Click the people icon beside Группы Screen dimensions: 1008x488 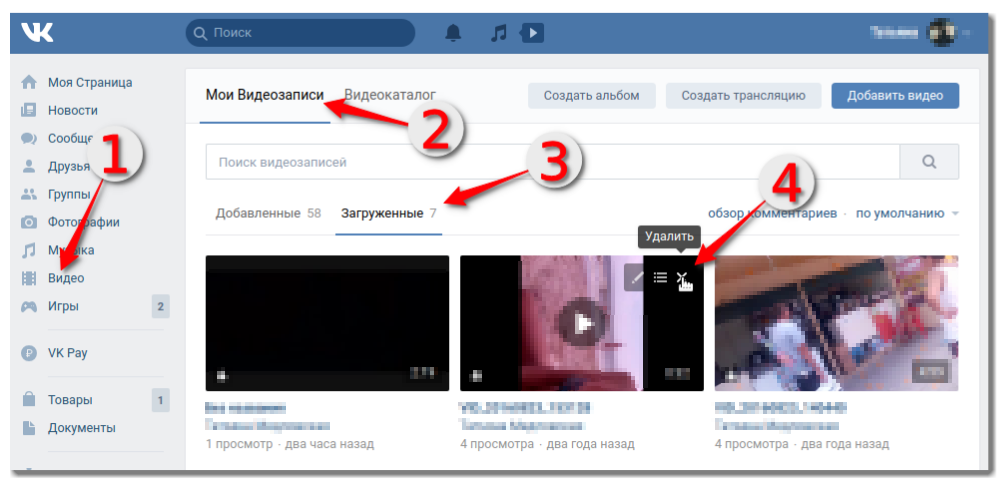[x=29, y=194]
